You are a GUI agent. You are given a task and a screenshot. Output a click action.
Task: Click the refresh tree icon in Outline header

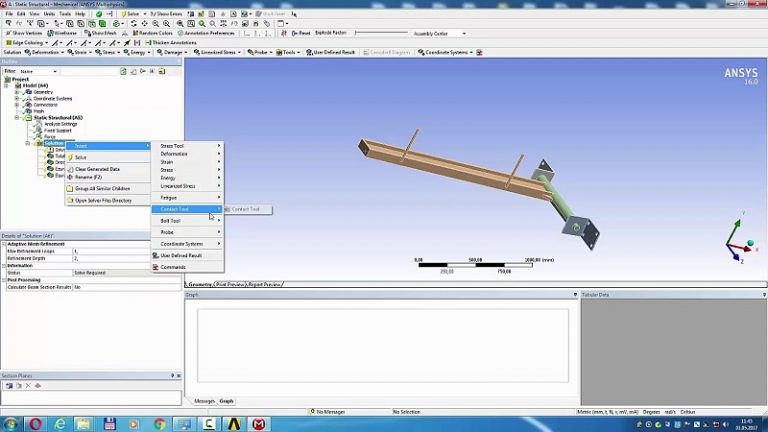click(x=123, y=72)
